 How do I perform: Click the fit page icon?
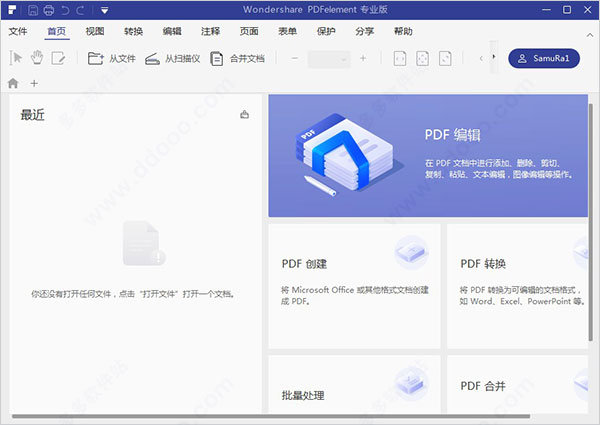click(422, 59)
